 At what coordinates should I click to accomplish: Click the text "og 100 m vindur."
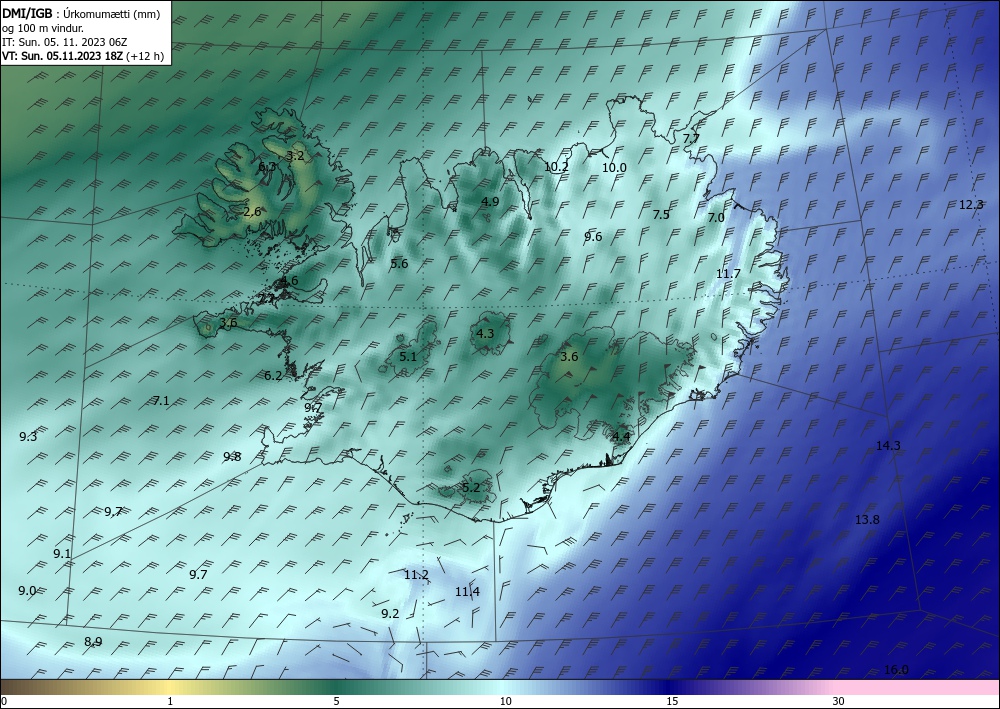point(43,28)
